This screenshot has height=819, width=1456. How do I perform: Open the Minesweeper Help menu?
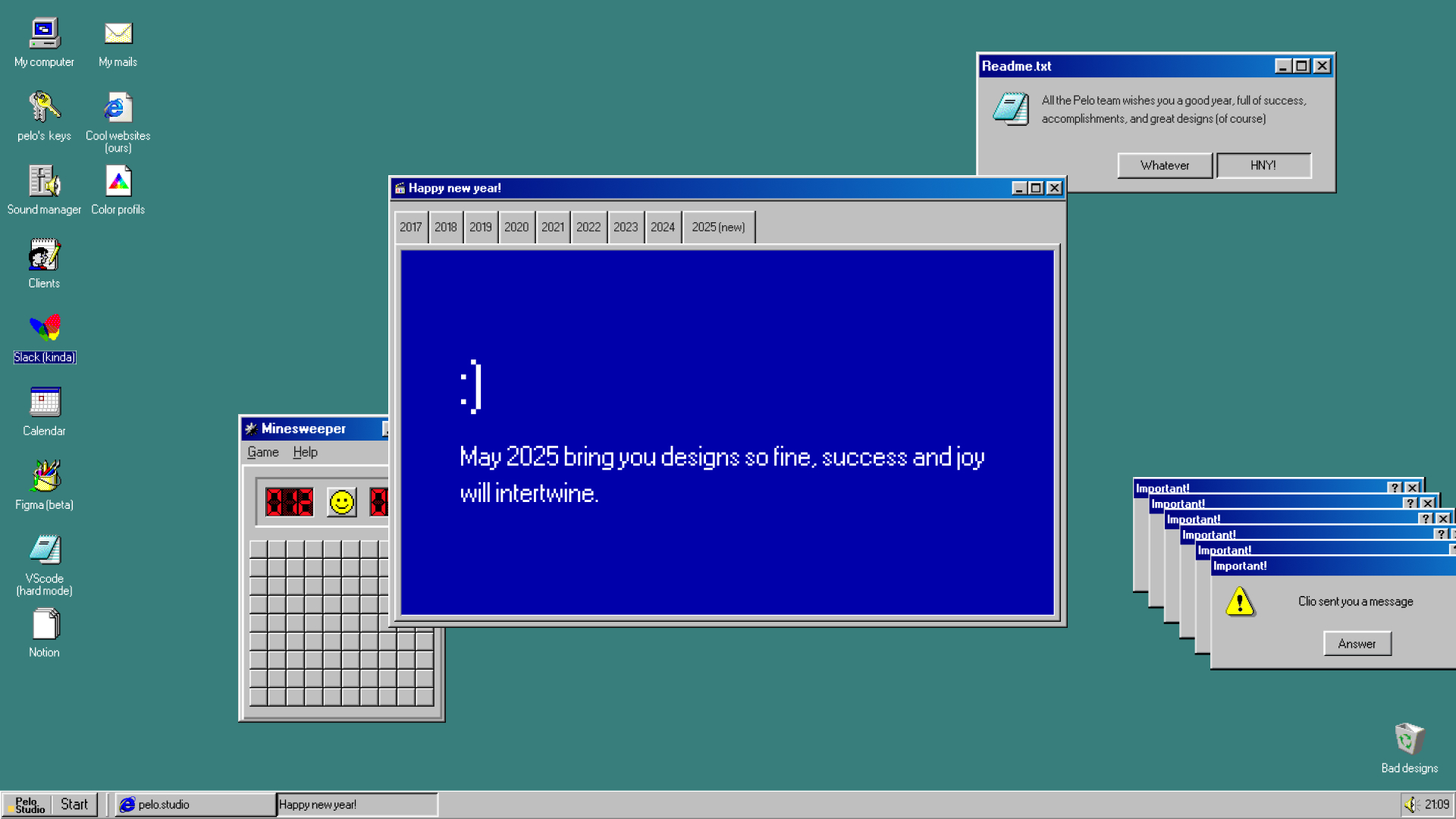pyautogui.click(x=305, y=453)
